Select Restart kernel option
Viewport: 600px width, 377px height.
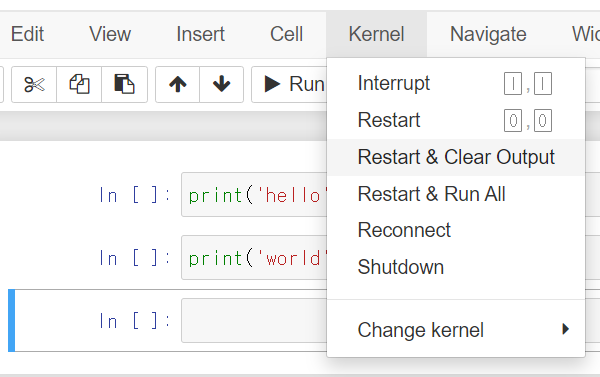coord(456,120)
